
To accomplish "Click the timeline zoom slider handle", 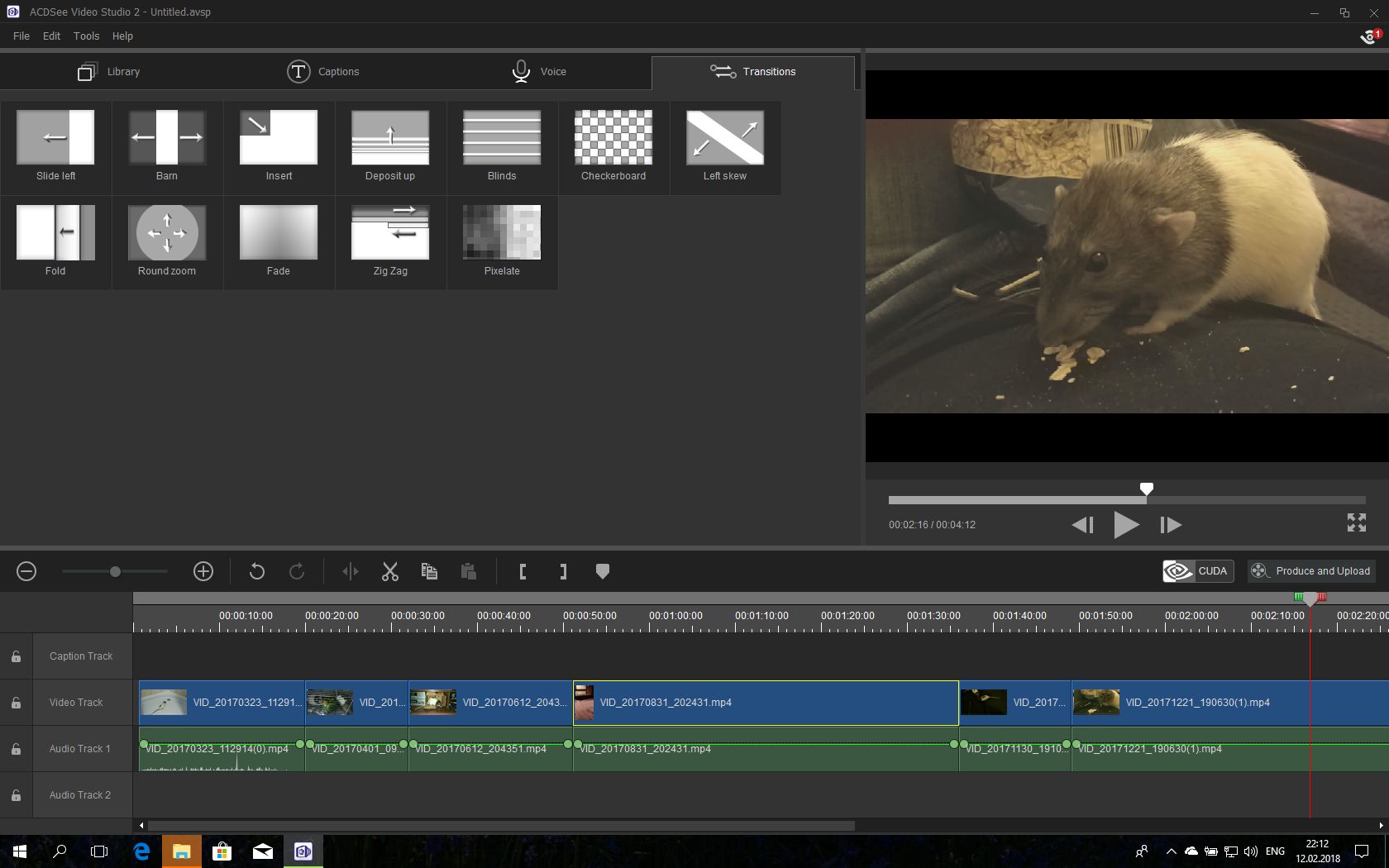I will (115, 571).
